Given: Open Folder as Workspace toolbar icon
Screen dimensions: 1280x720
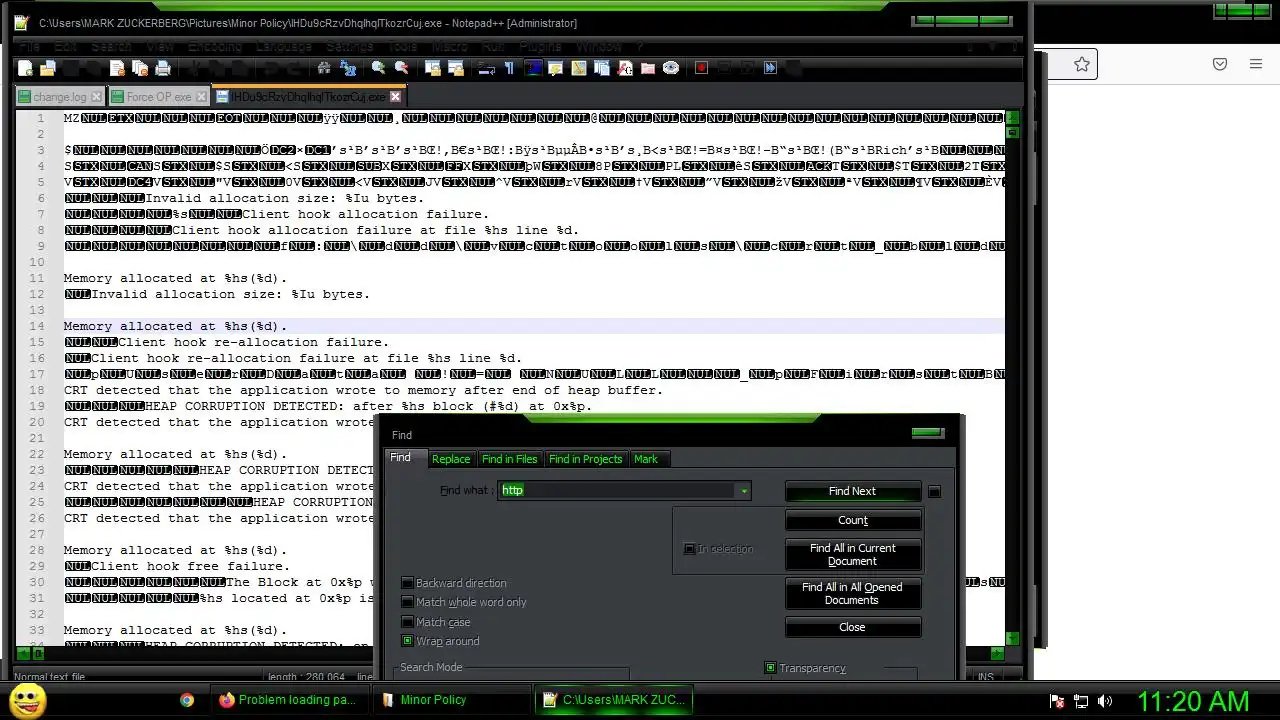Looking at the screenshot, I should 647,68.
